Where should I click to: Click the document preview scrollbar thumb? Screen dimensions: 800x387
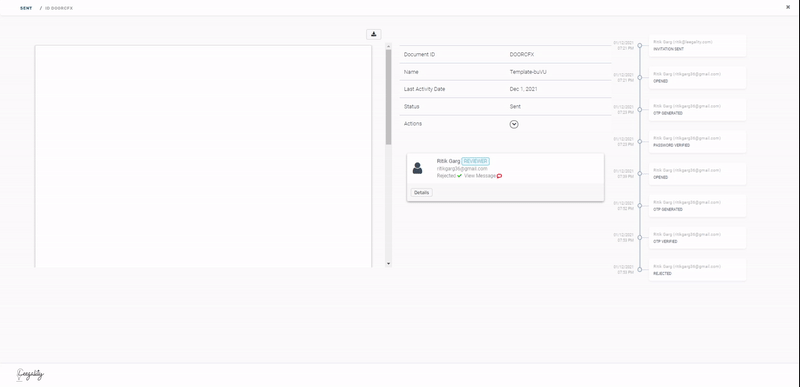pos(388,97)
